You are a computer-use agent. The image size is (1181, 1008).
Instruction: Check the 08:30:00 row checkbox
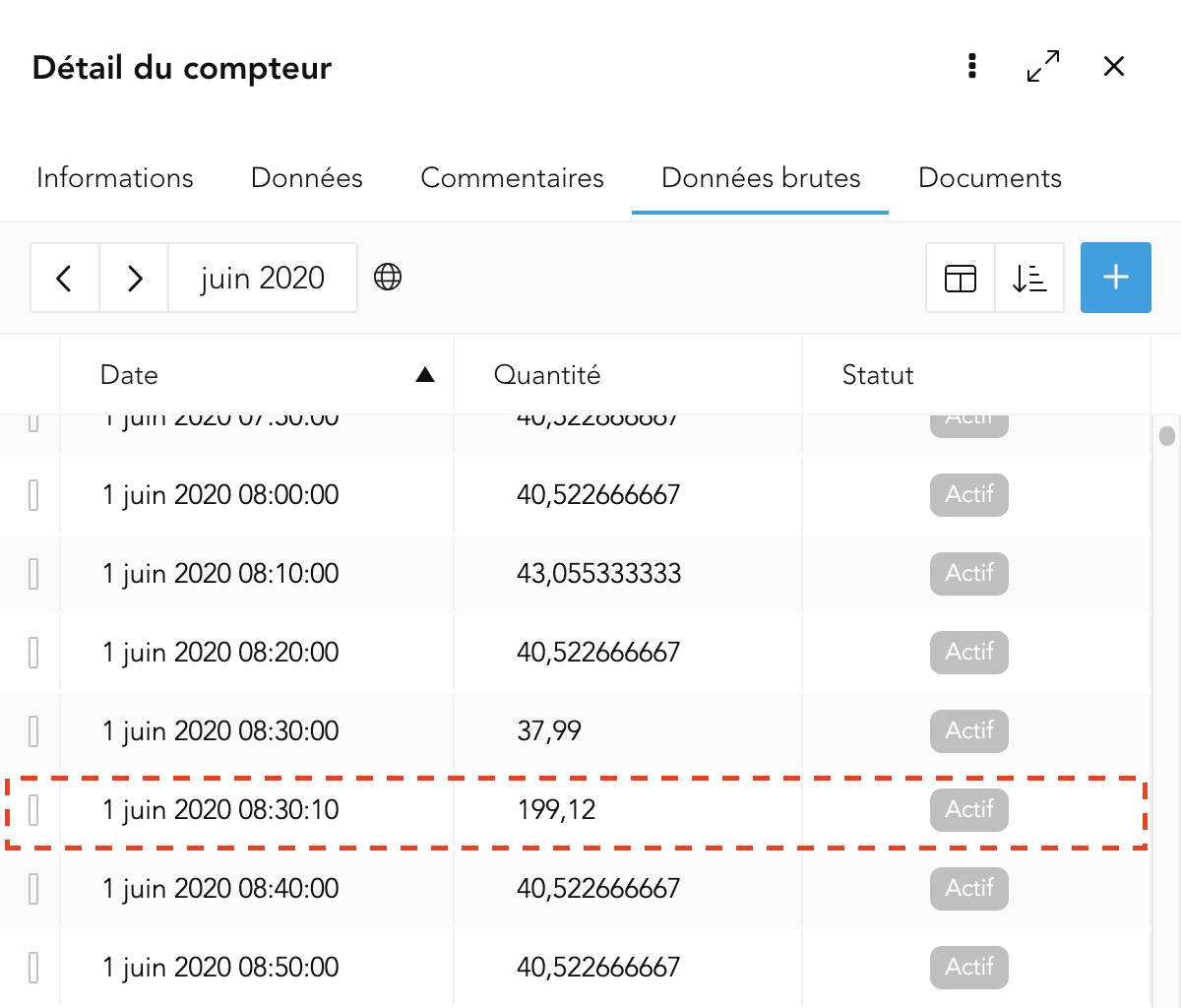pos(33,730)
